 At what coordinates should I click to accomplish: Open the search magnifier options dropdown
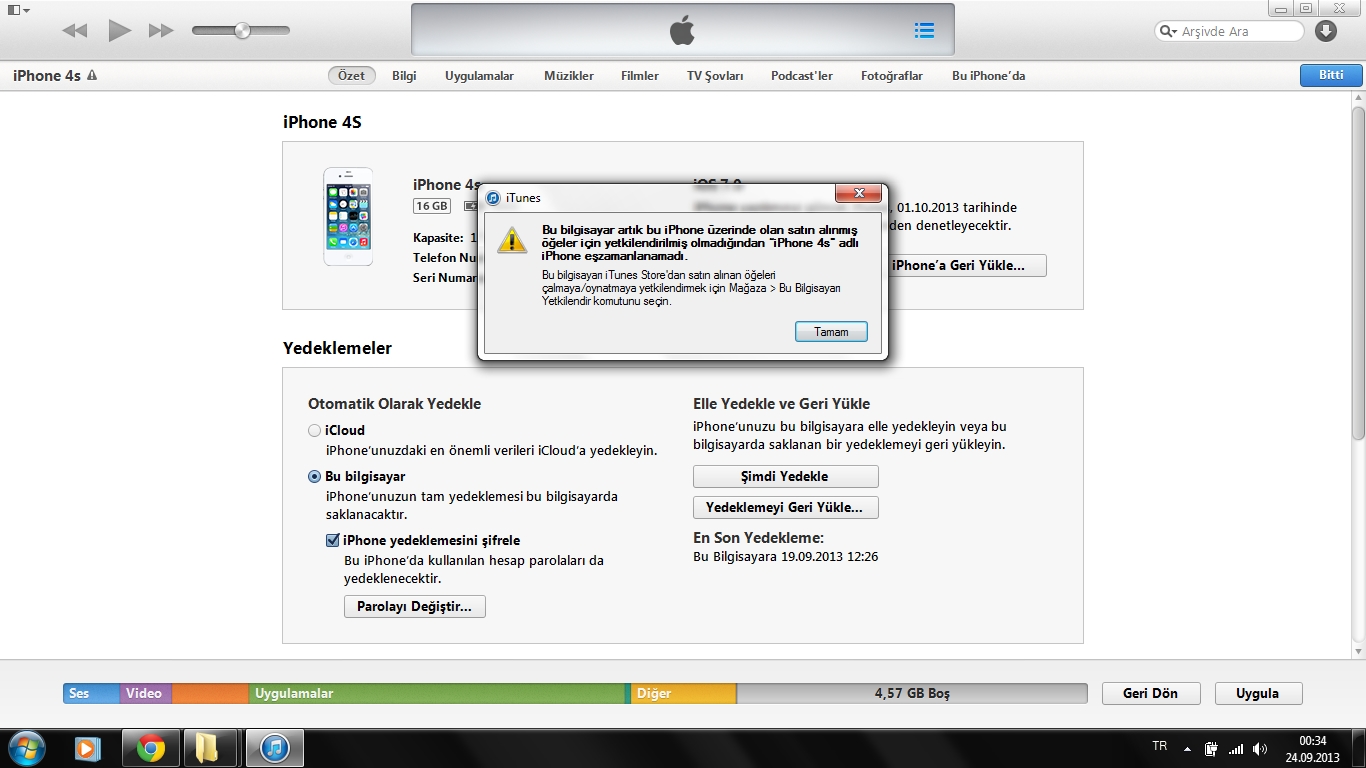point(1169,31)
